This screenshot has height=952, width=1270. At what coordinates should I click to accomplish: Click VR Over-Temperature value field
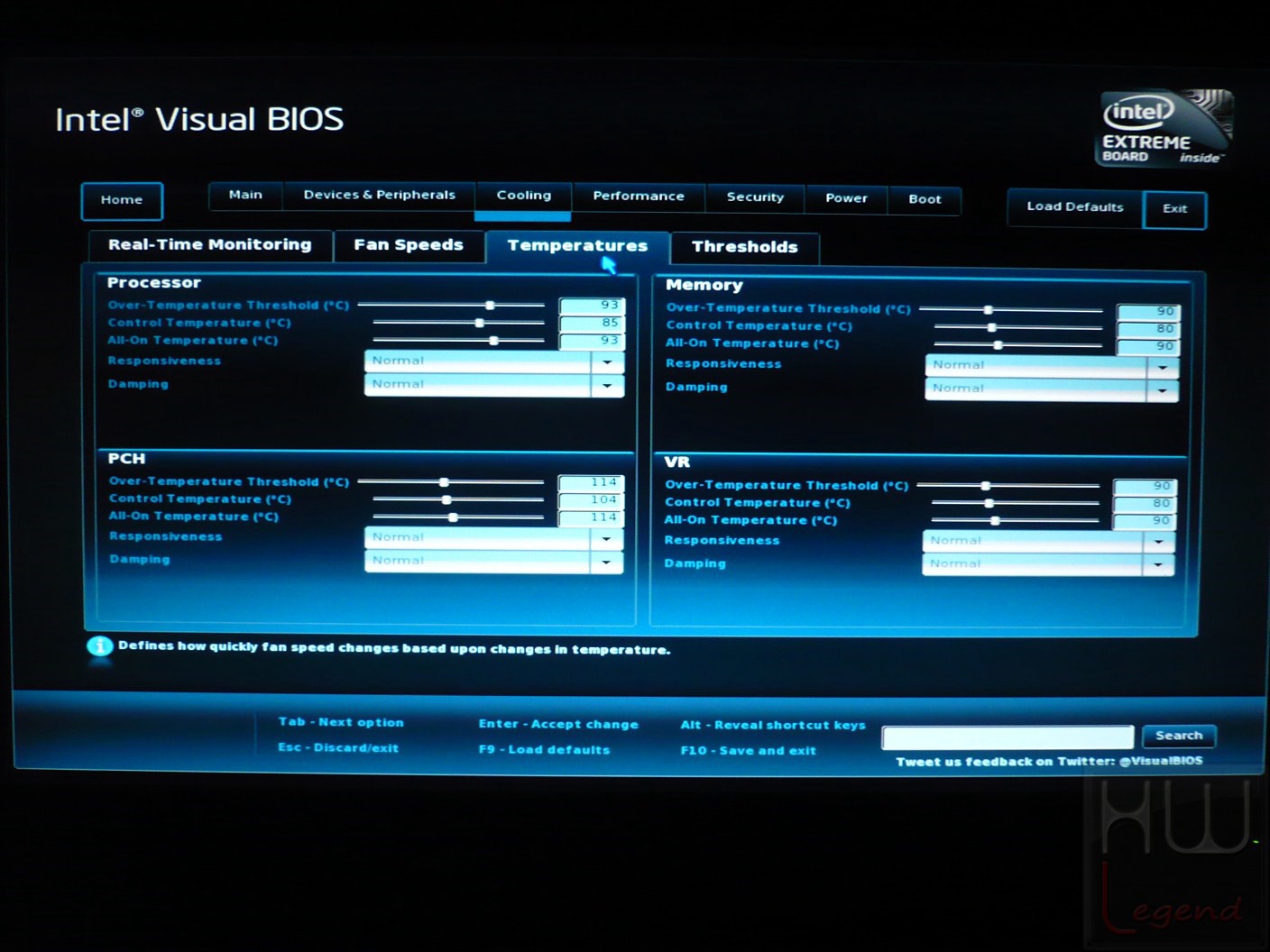[x=1145, y=486]
